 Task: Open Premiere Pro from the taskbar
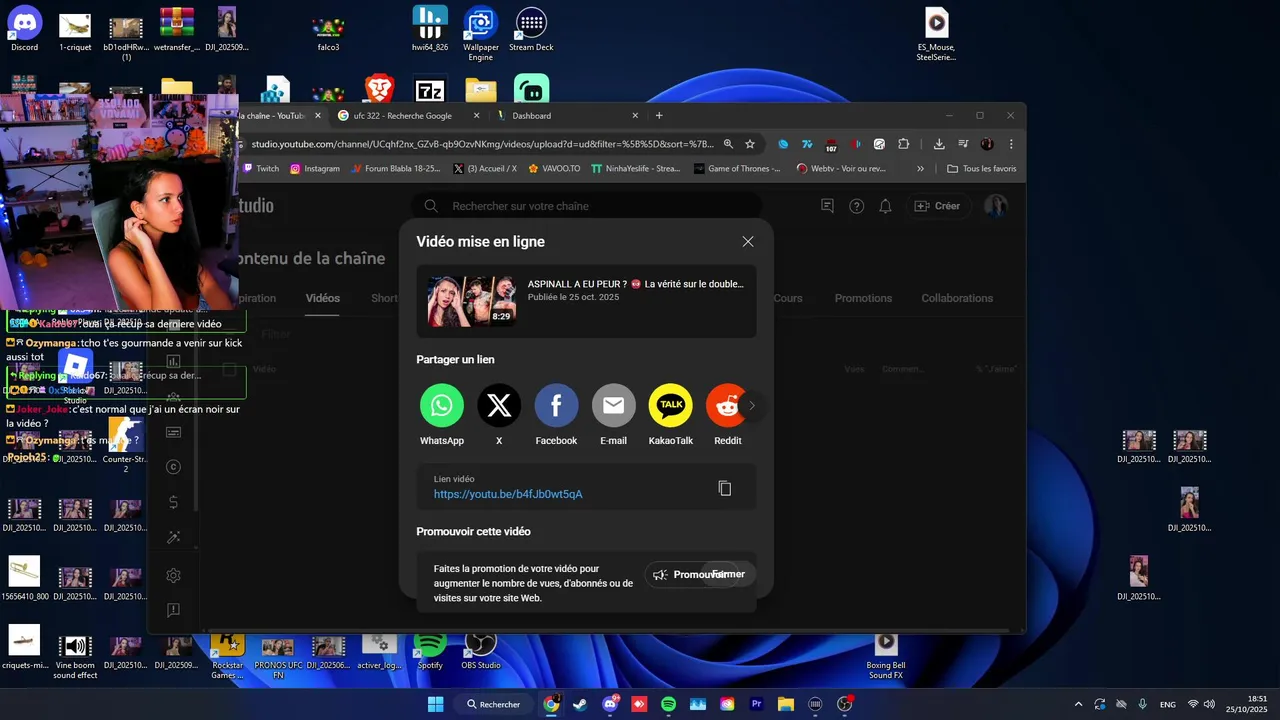coord(756,704)
